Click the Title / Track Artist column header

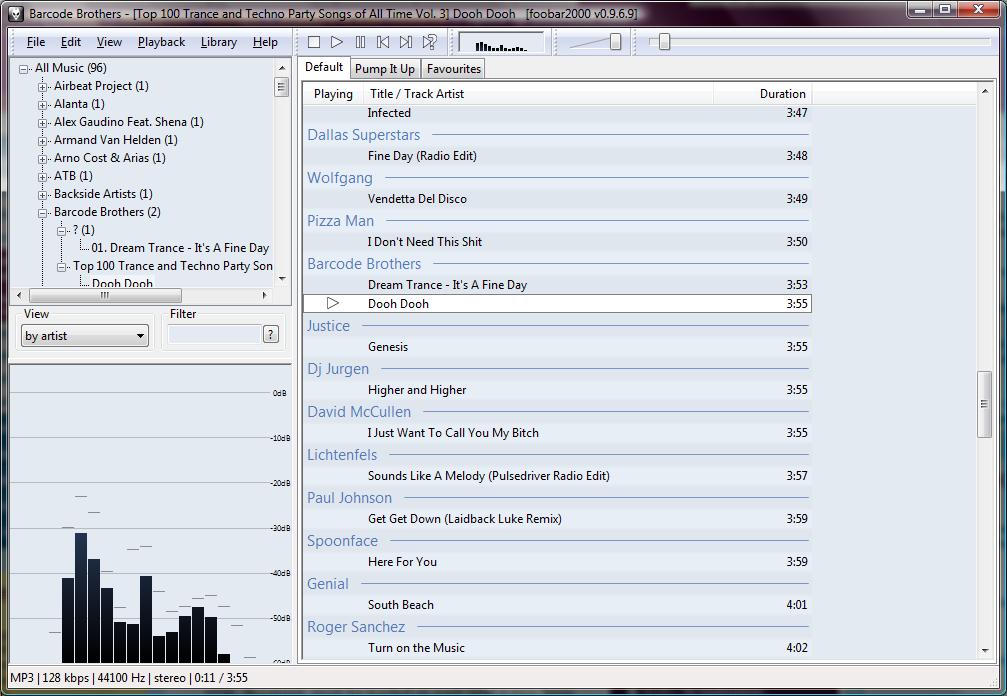point(417,94)
